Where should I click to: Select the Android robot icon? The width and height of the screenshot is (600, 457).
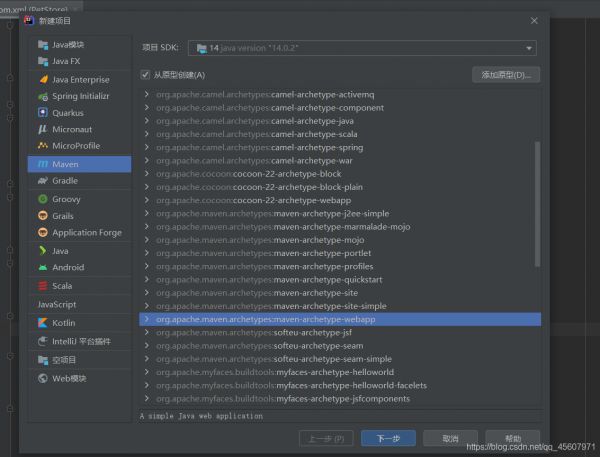(43, 268)
